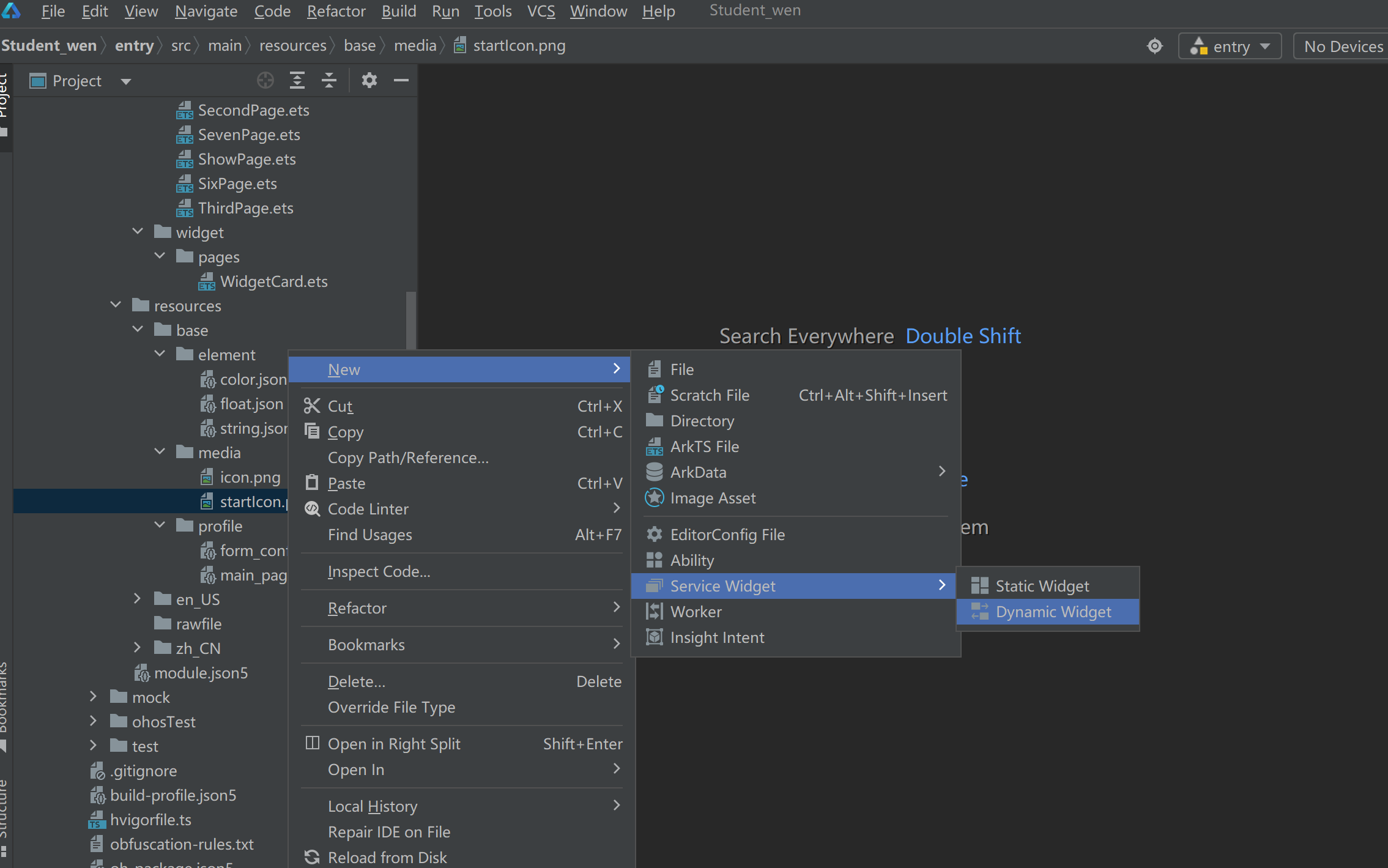This screenshot has height=868, width=1388.
Task: Collapse the pages folder under widget
Action: click(160, 256)
